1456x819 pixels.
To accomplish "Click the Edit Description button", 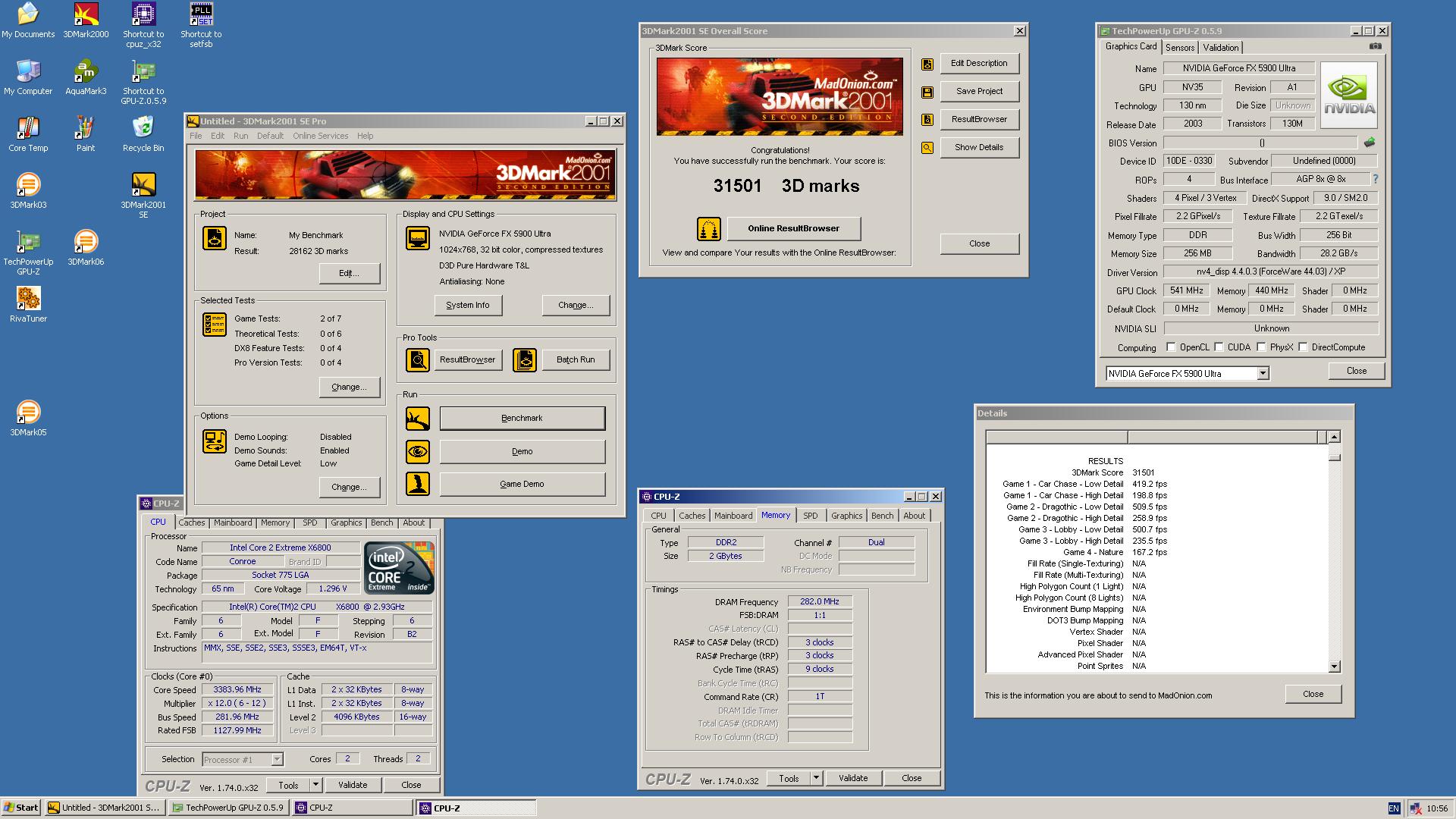I will click(x=979, y=64).
